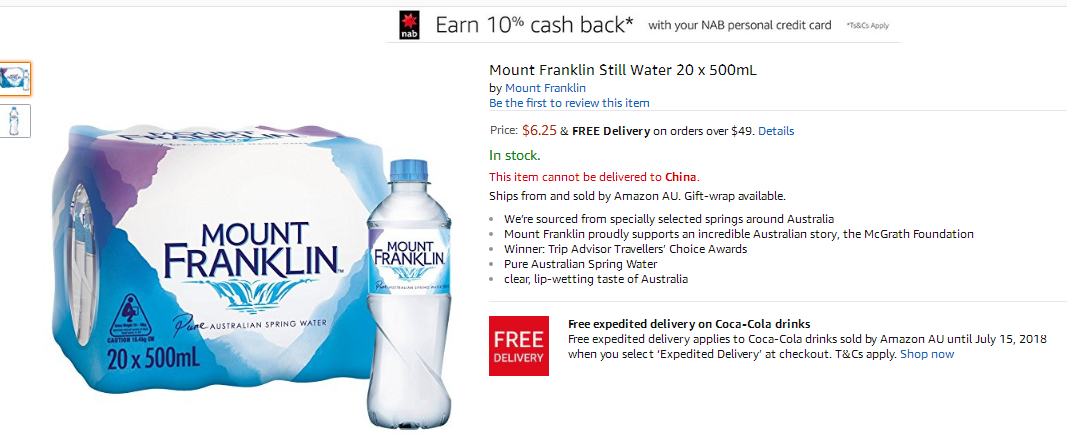This screenshot has height=436, width=1067.
Task: Click Free expedited delivery on Coca-Cola drinks heading
Action: 689,324
